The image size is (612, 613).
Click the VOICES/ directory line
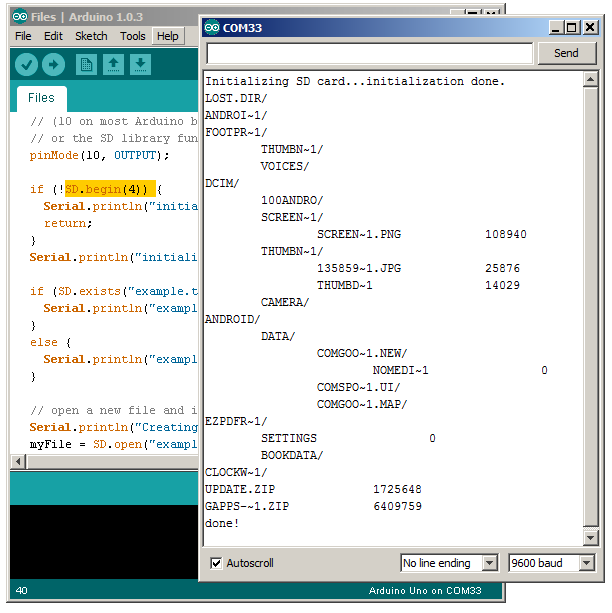(285, 166)
